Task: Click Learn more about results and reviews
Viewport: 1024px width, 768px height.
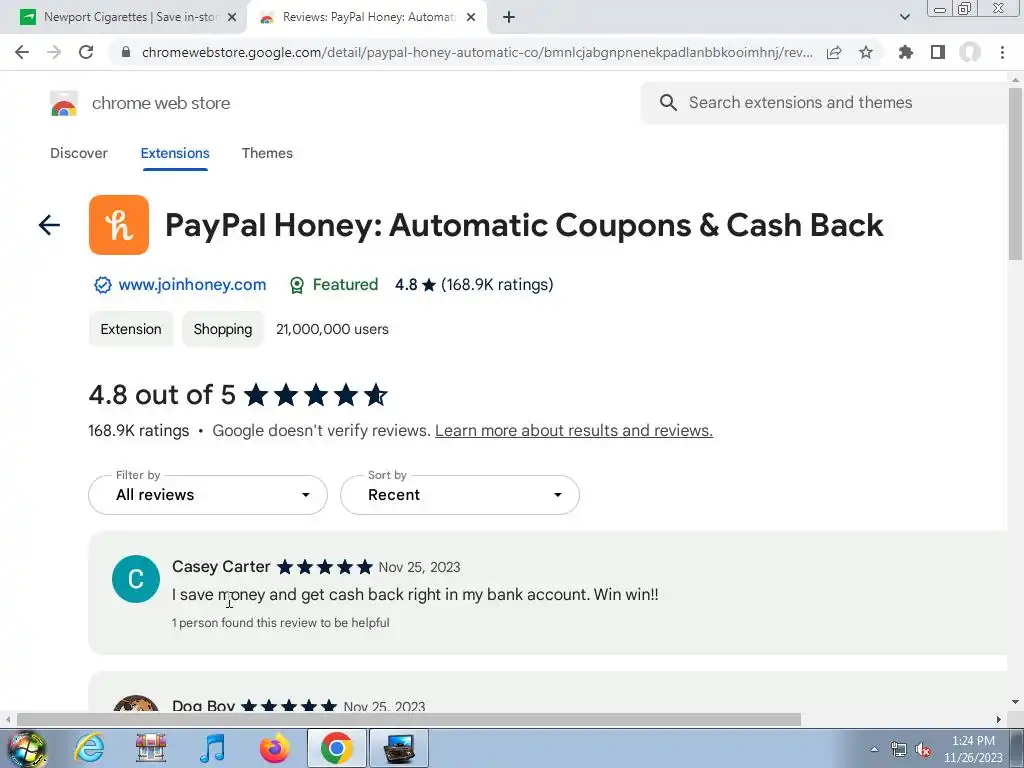Action: pos(574,430)
